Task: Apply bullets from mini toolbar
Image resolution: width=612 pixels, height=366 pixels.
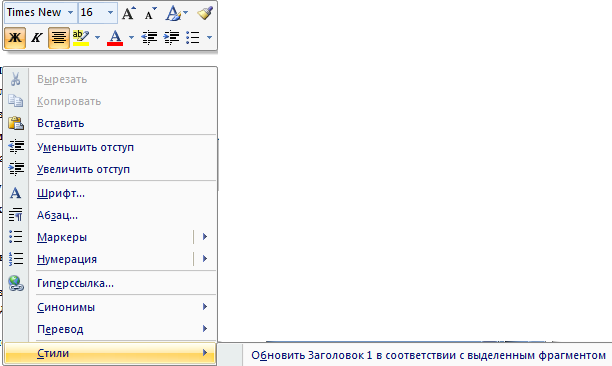Action: click(x=193, y=37)
